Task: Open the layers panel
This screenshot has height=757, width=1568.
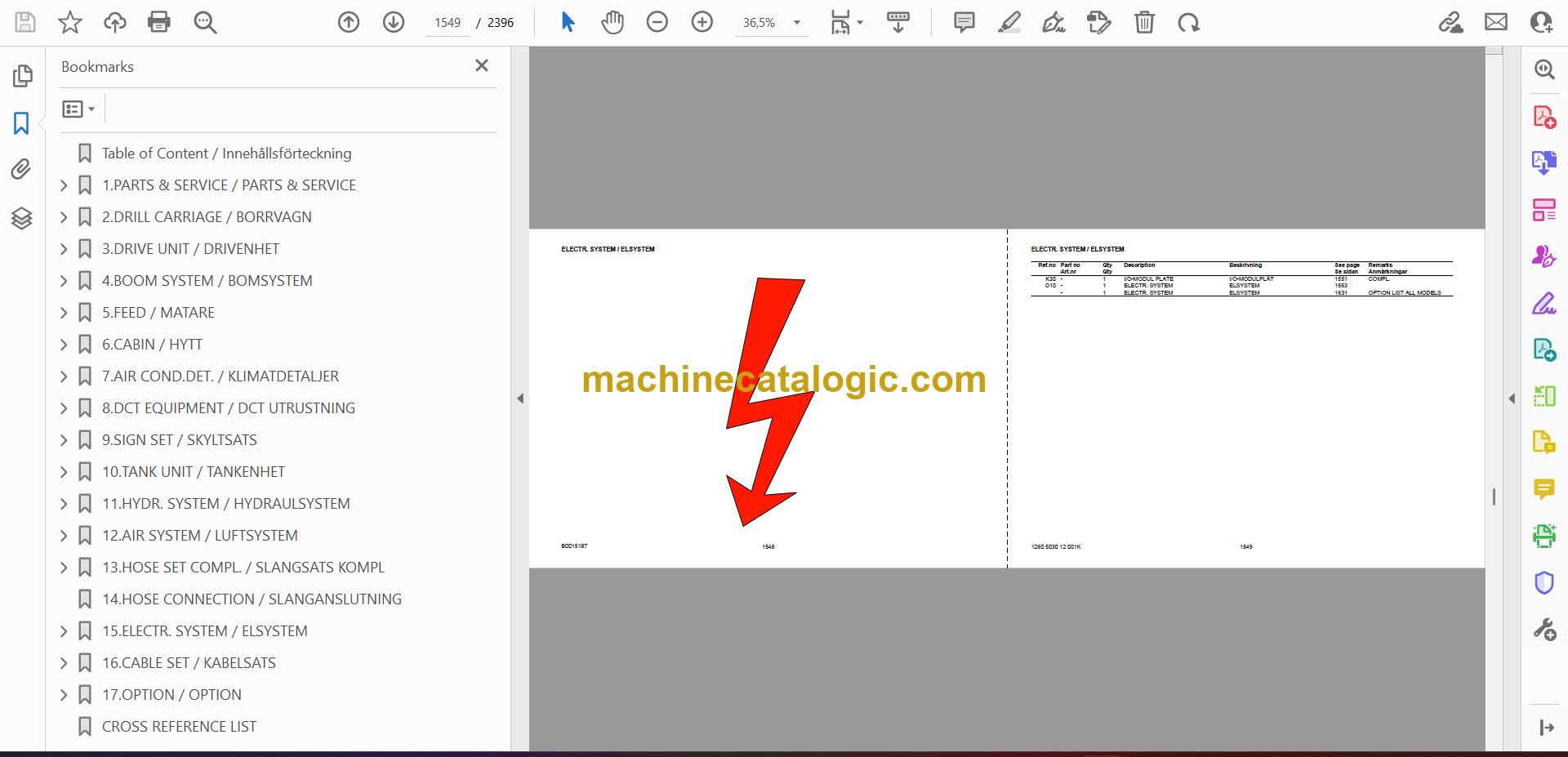Action: click(x=22, y=218)
